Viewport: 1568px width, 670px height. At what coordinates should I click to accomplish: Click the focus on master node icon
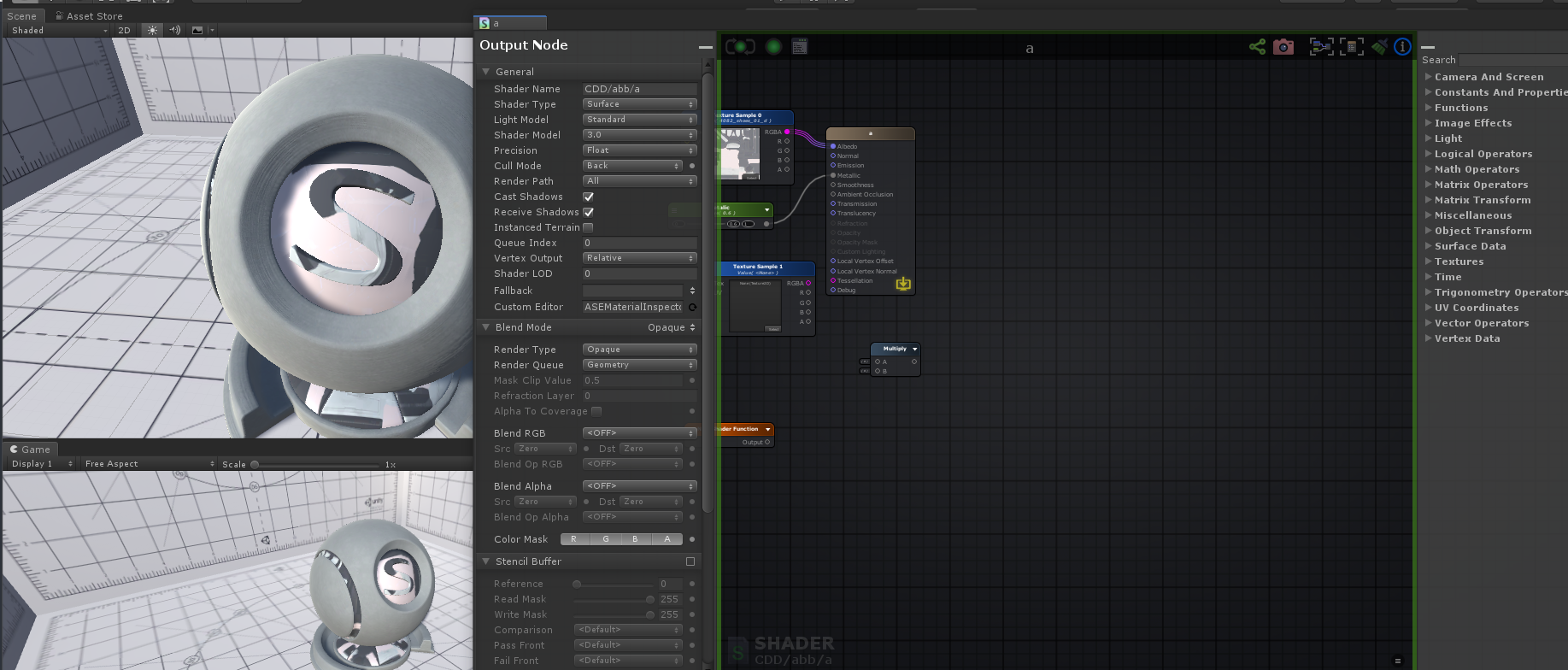pos(1321,47)
